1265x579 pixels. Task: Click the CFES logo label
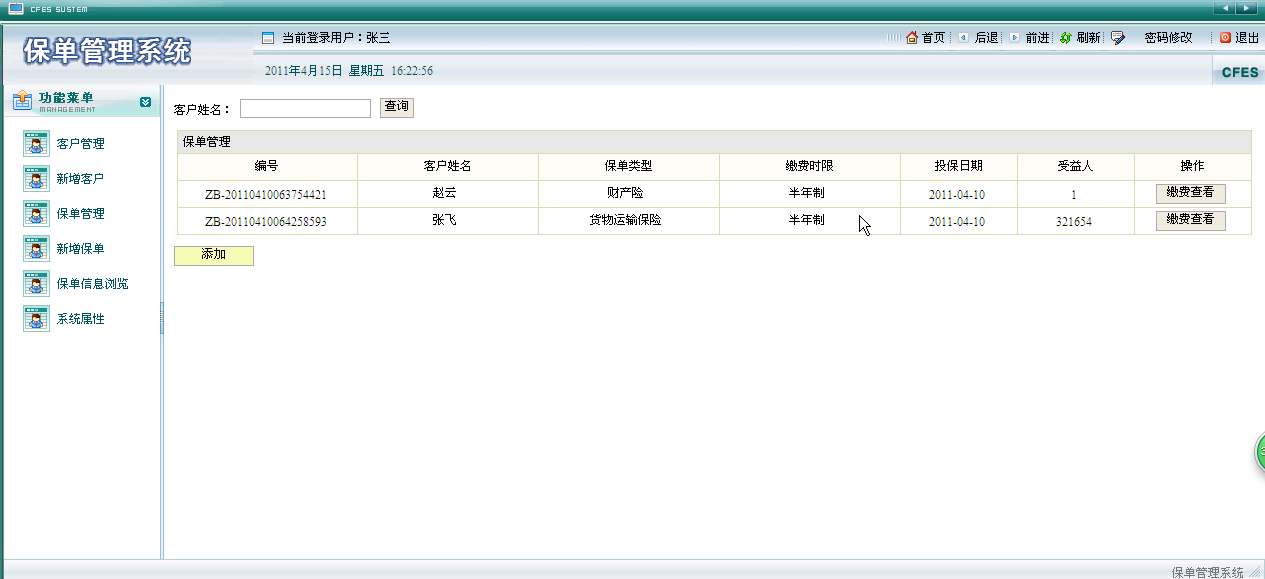1240,72
